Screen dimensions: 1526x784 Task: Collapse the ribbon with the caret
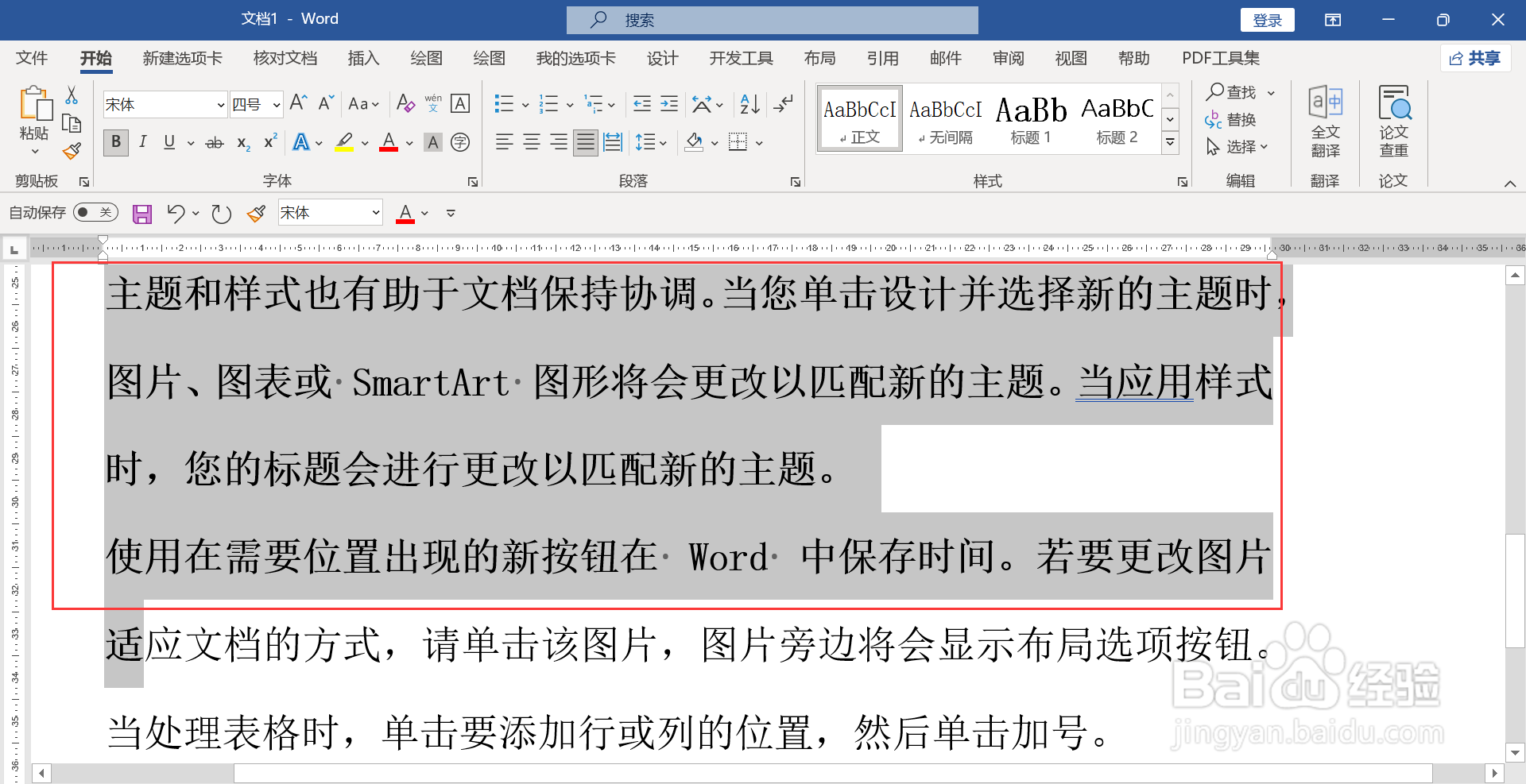point(1509,183)
